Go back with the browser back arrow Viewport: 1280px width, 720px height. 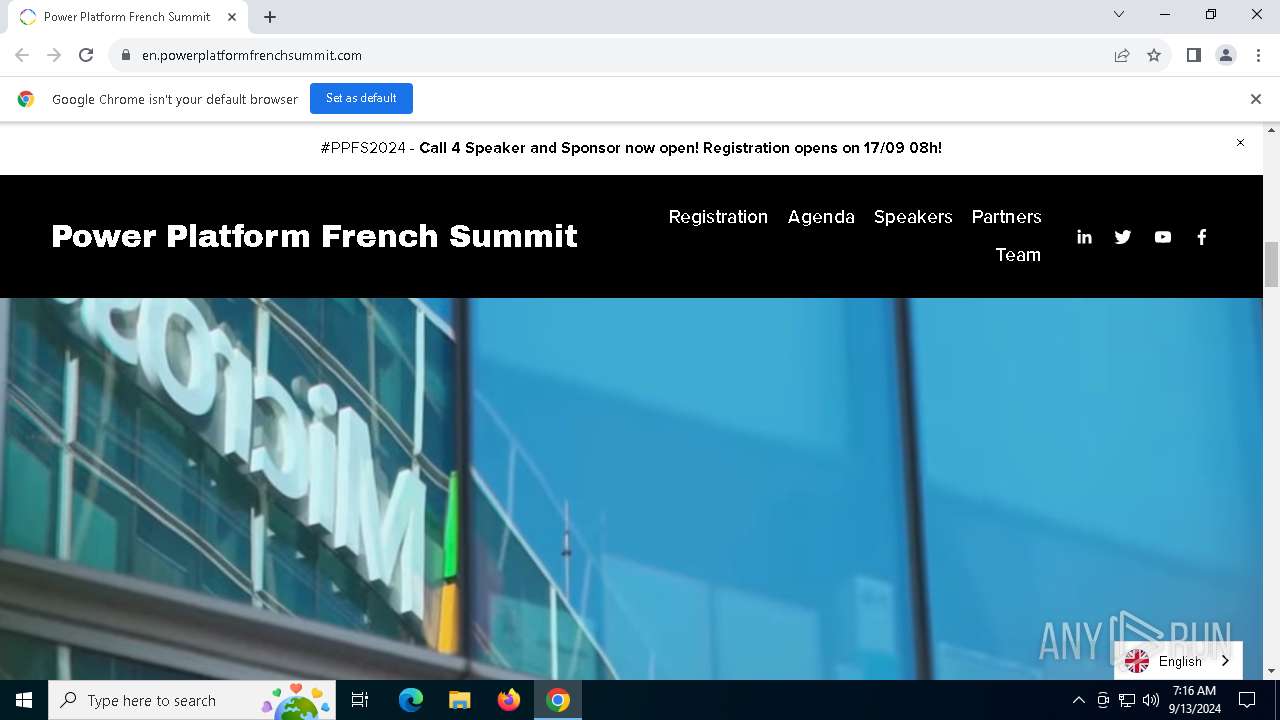click(x=22, y=55)
